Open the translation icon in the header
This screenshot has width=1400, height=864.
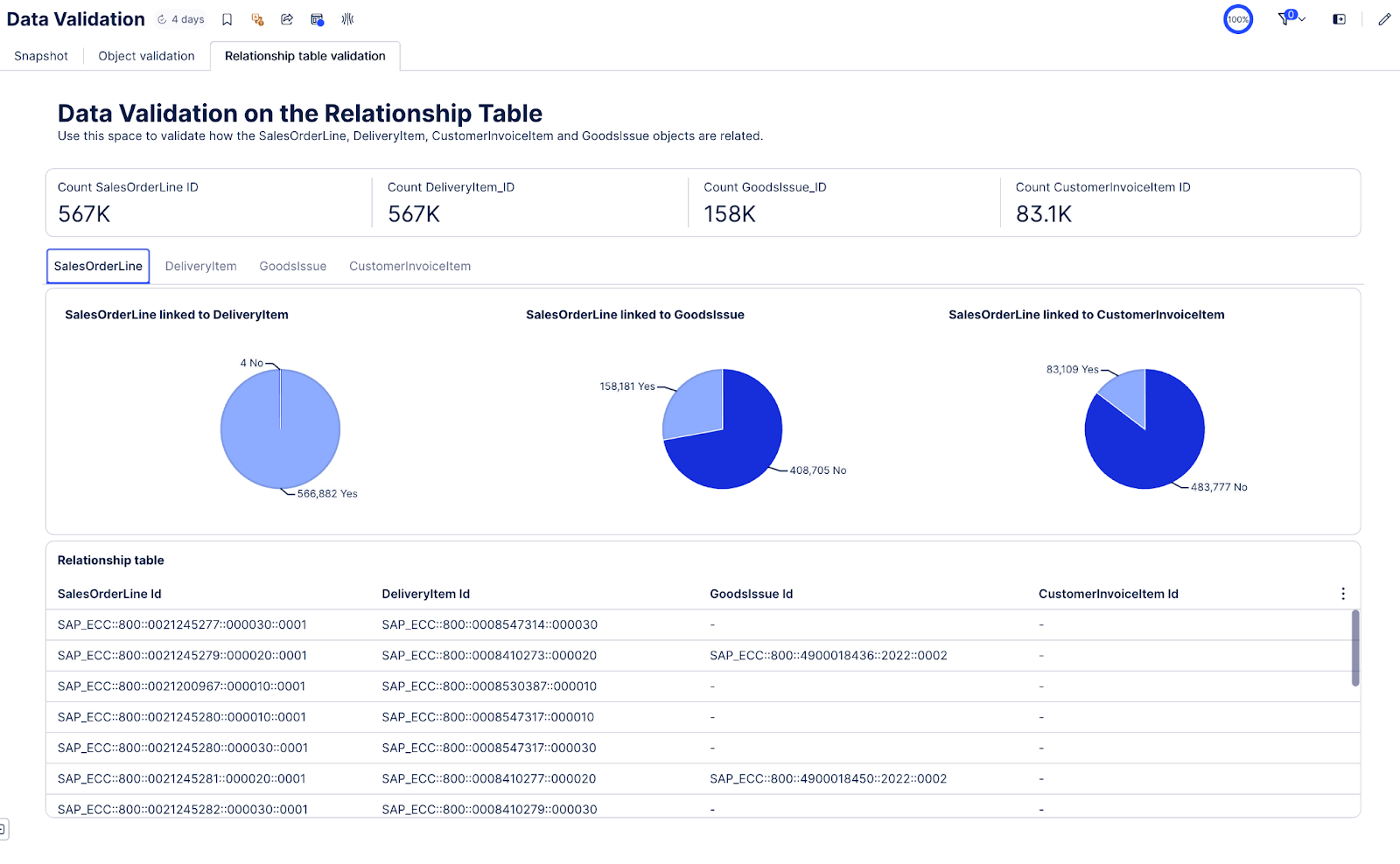257,19
